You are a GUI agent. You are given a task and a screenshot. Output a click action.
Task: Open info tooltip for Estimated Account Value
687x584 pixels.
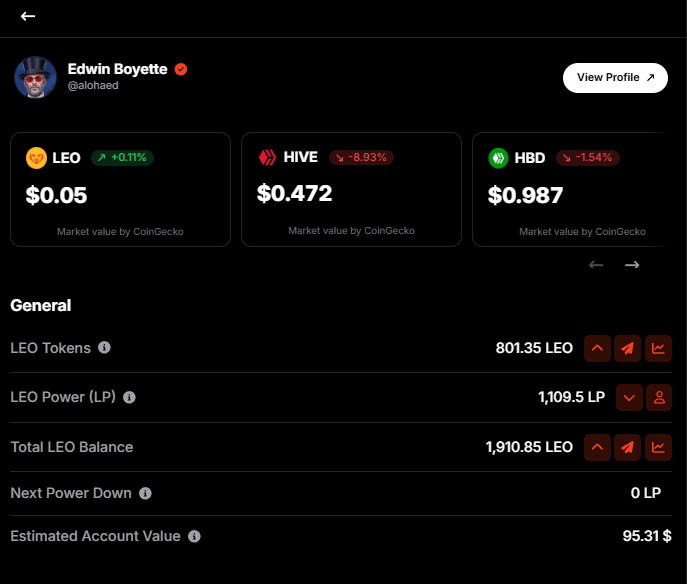(195, 536)
